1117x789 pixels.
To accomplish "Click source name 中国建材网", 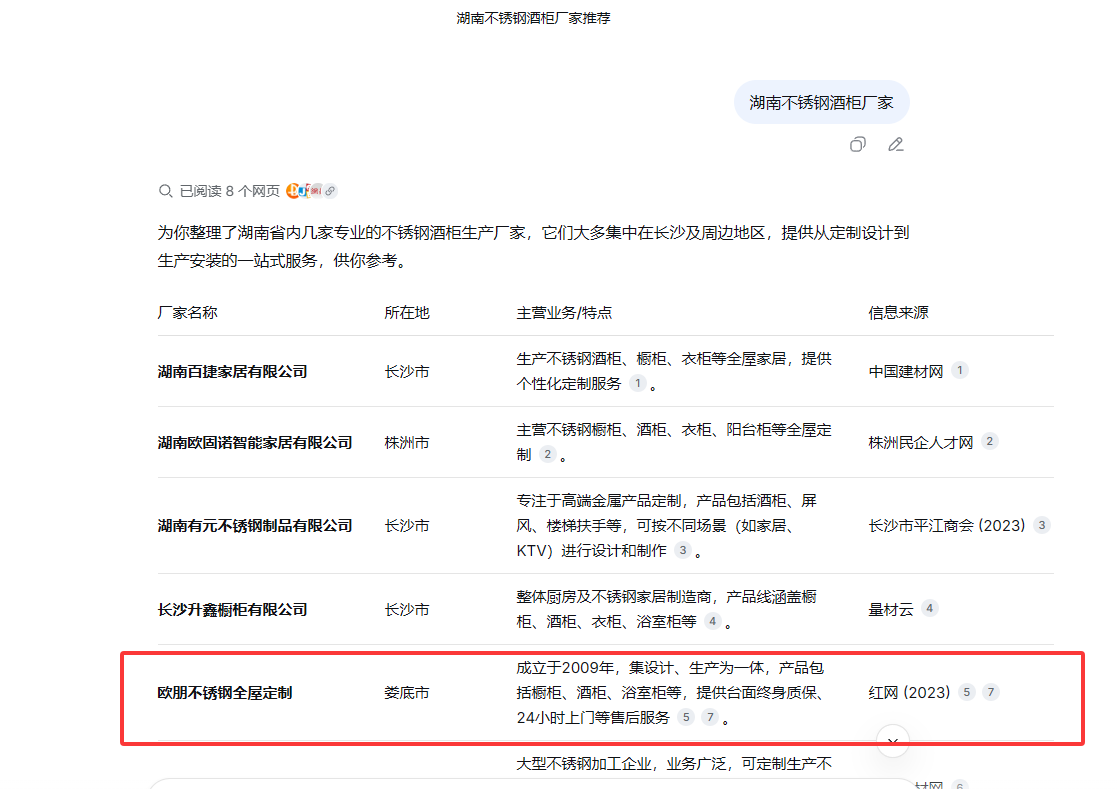I will pos(905,372).
